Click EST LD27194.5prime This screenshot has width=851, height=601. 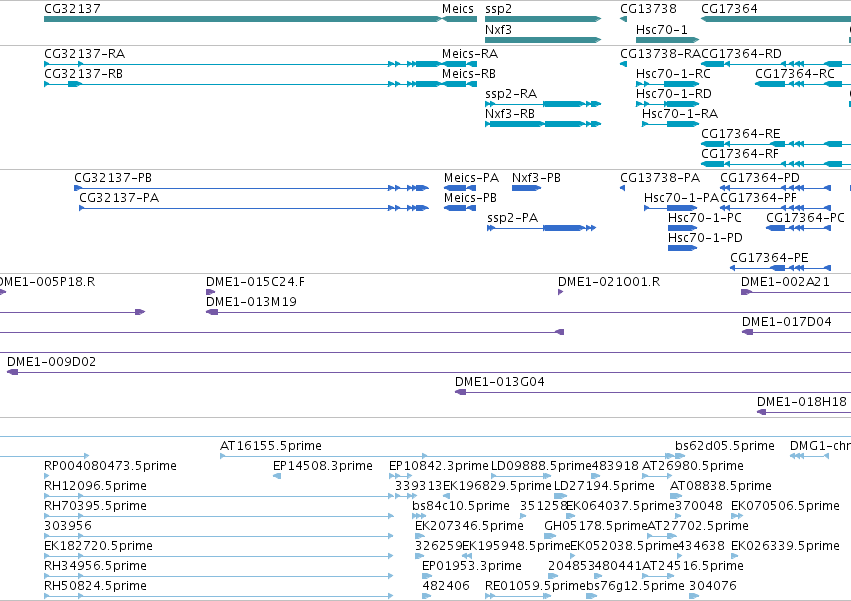click(x=604, y=486)
